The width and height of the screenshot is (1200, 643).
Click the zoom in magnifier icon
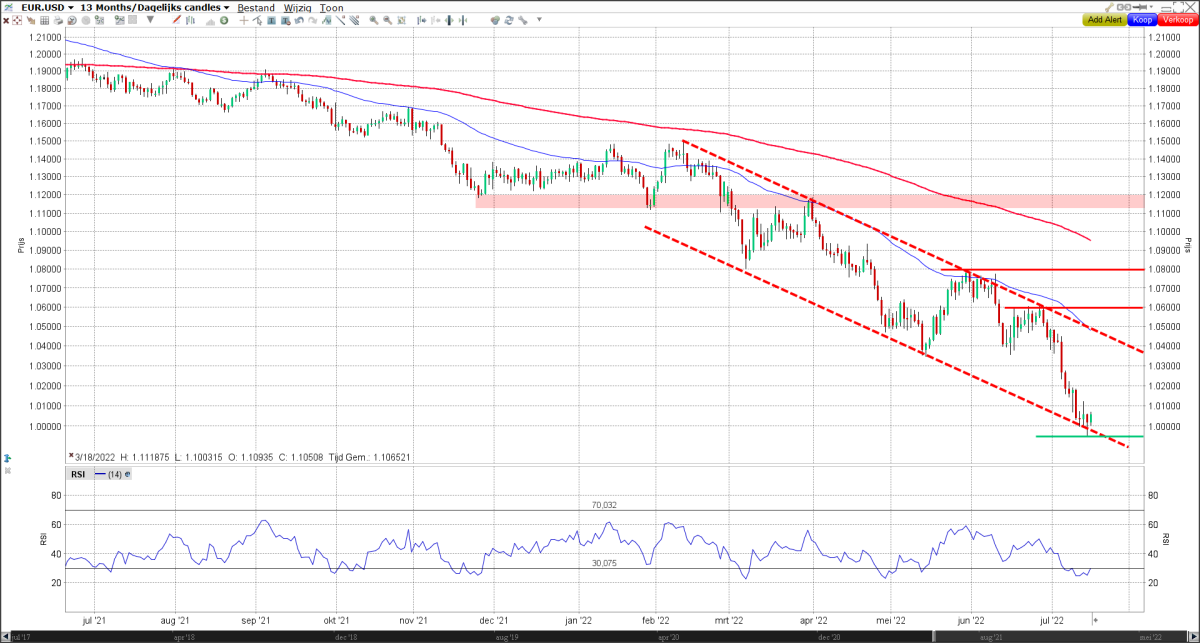pos(373,20)
